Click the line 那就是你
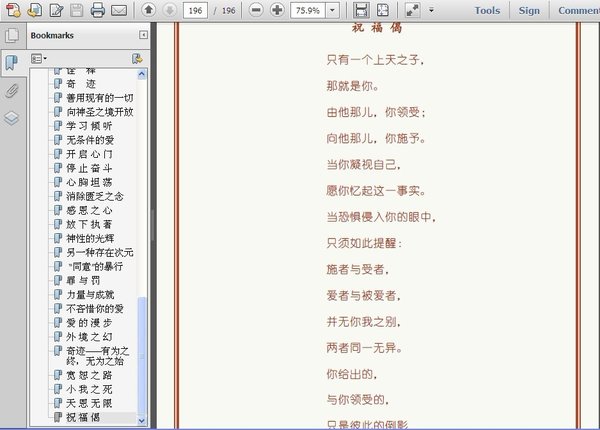Viewport: 600px width, 430px height. (352, 86)
